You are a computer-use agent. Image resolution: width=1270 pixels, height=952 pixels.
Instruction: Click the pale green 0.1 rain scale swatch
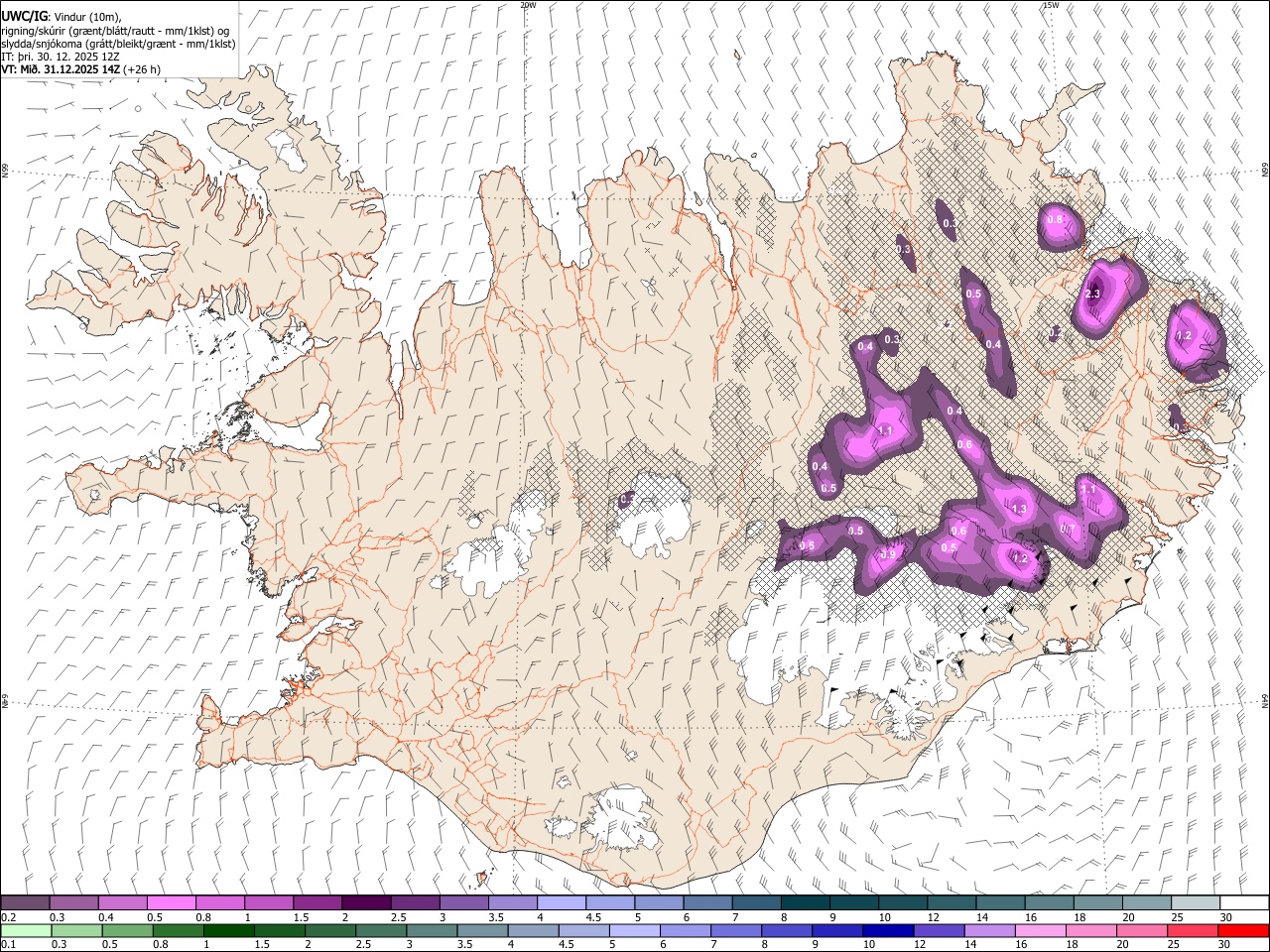[x=25, y=930]
